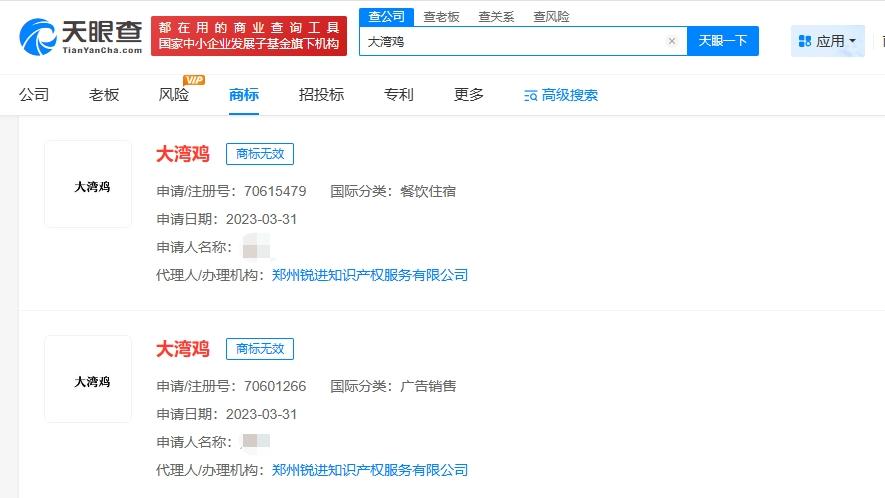This screenshot has height=498, width=885.
Task: Open the 专利 results tab
Action: 398,94
